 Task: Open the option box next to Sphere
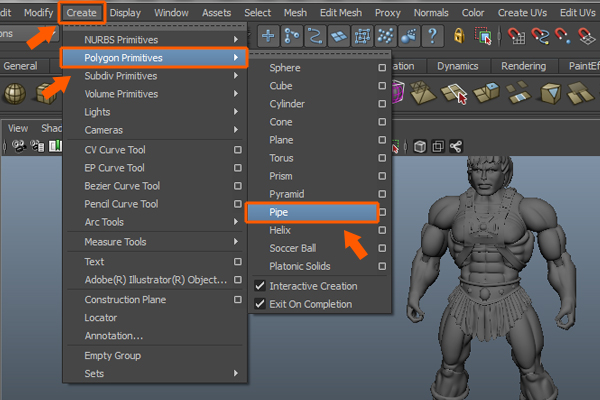[382, 68]
